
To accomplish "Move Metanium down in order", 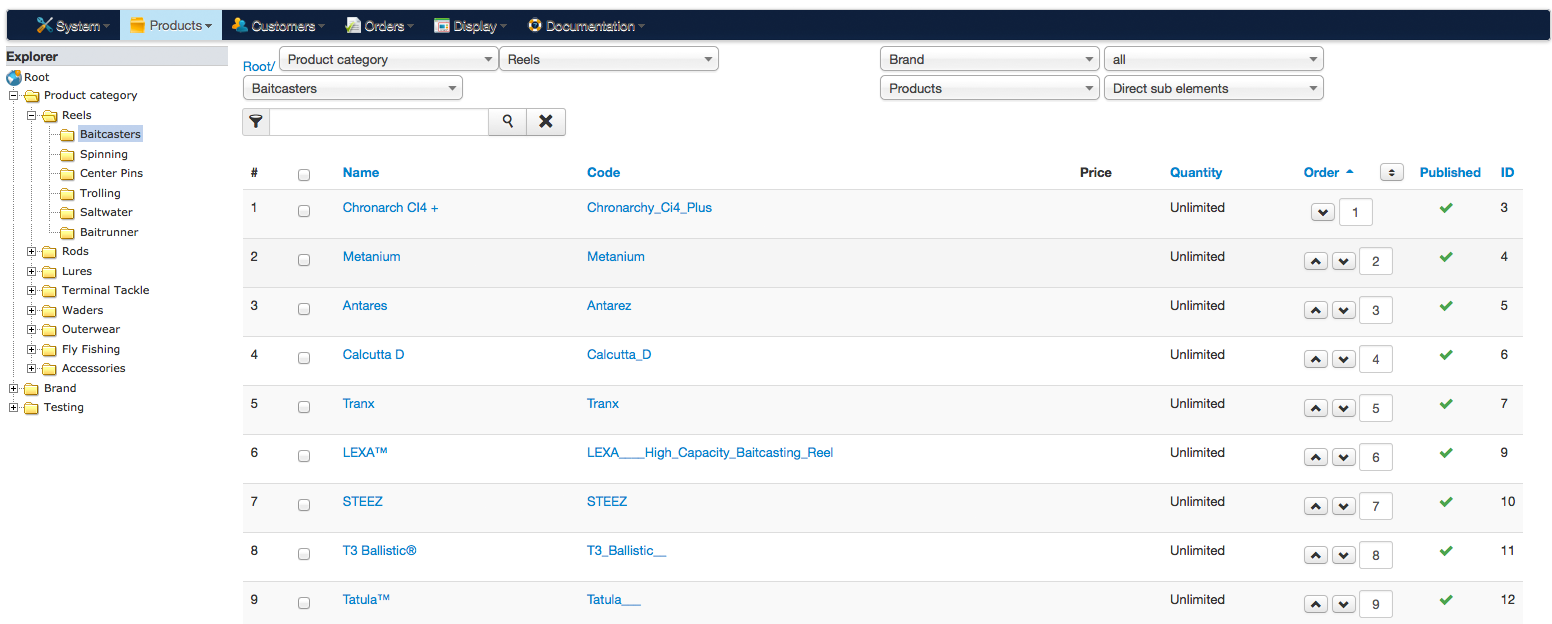I will coord(1344,262).
